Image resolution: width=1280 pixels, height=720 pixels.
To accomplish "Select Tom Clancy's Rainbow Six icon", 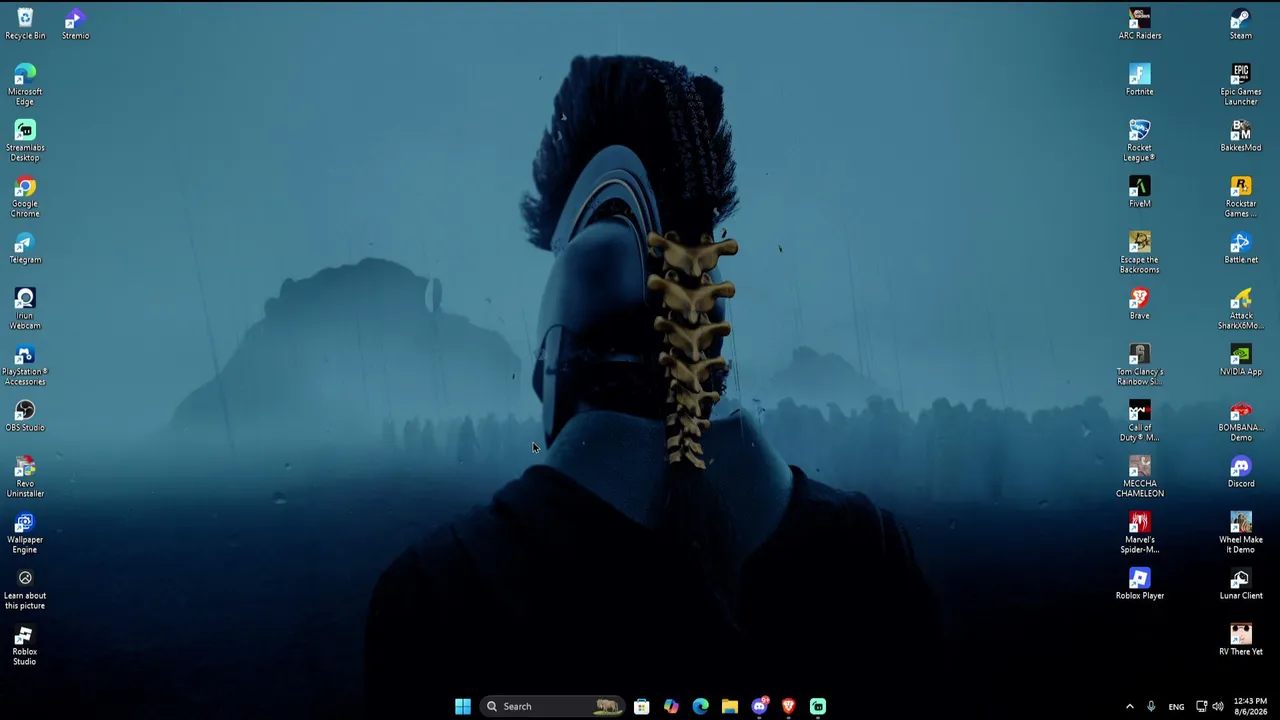I will (1140, 365).
